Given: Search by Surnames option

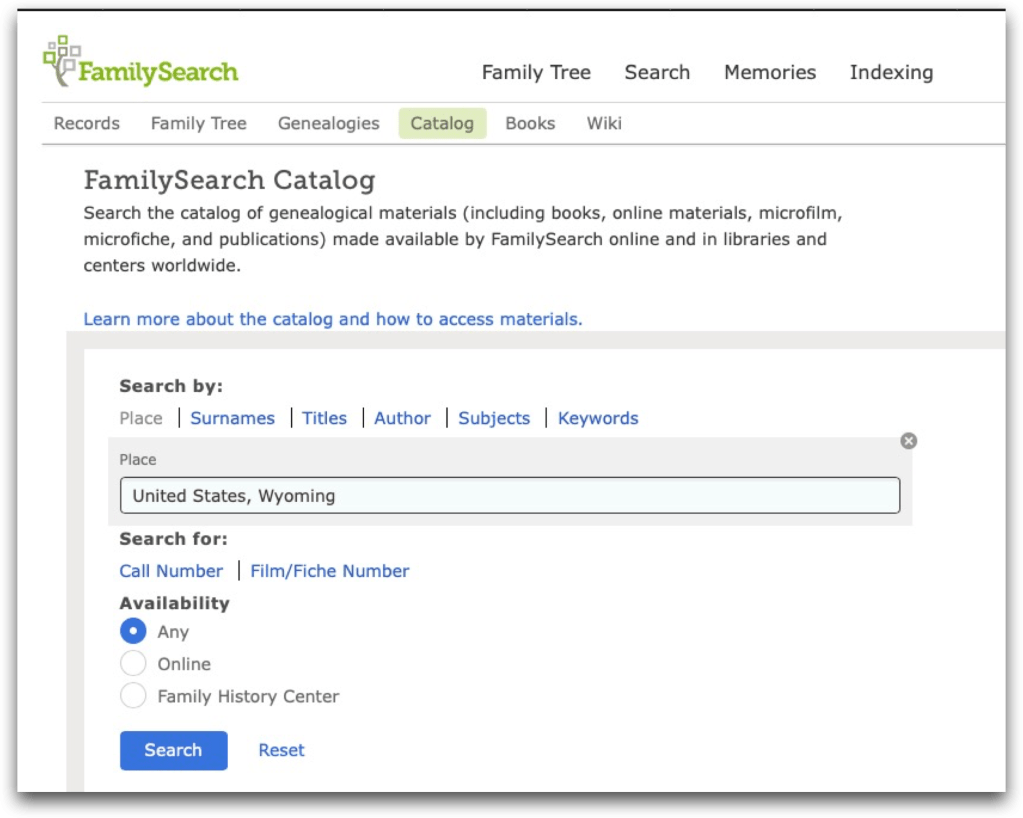Looking at the screenshot, I should (x=232, y=418).
